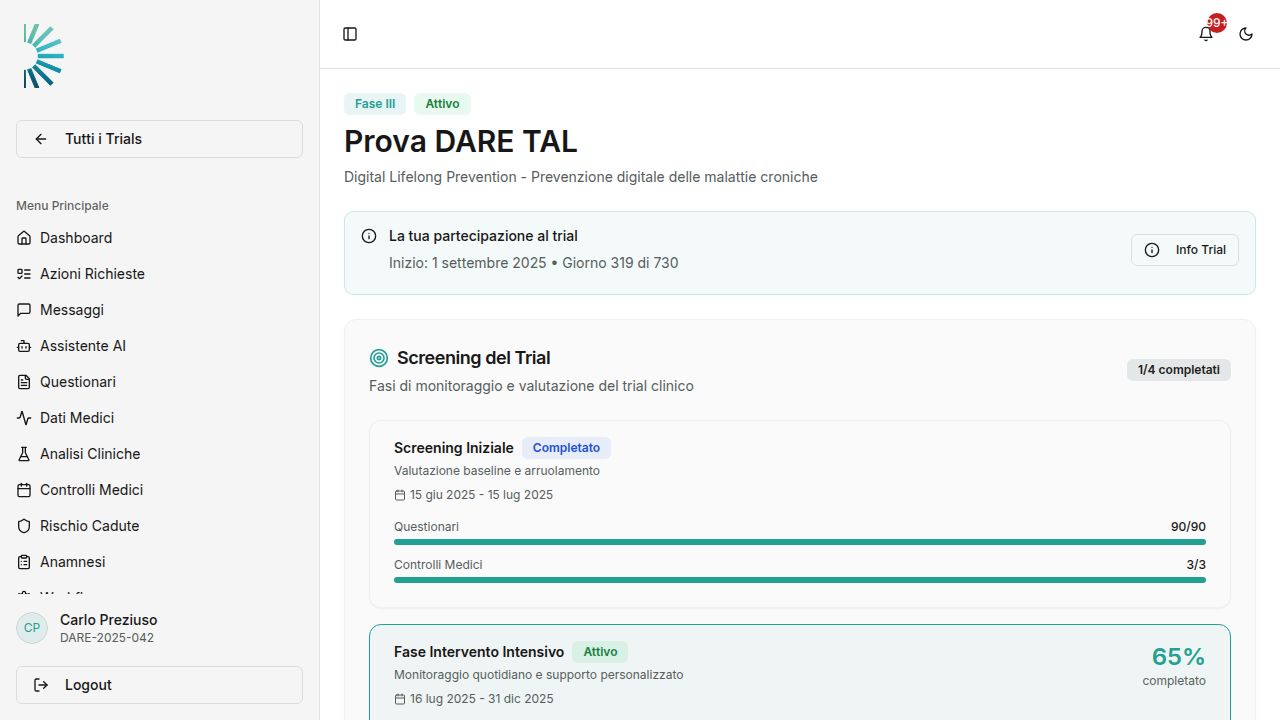Click the app logo in sidebar
The height and width of the screenshot is (720, 1280).
click(44, 56)
